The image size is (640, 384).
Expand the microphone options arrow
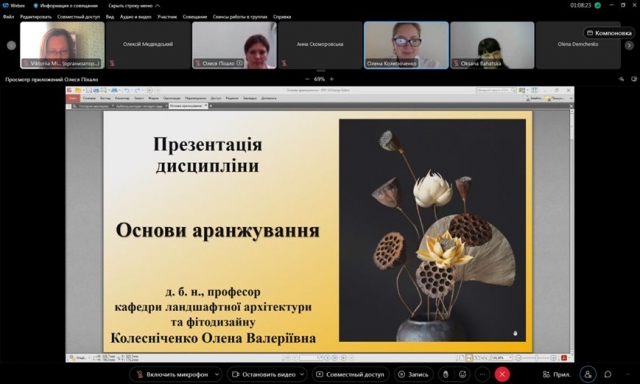coord(217,374)
